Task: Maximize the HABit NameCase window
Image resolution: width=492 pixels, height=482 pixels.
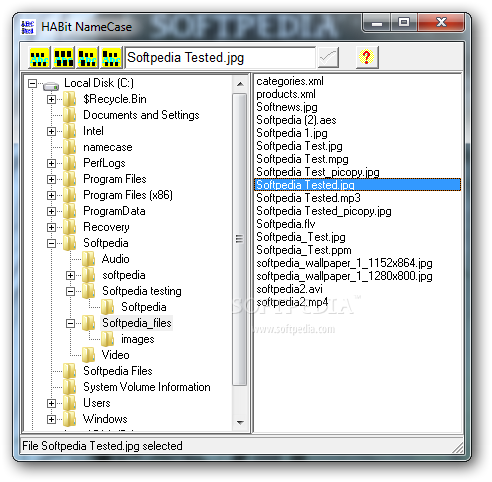Action: pyautogui.click(x=404, y=23)
